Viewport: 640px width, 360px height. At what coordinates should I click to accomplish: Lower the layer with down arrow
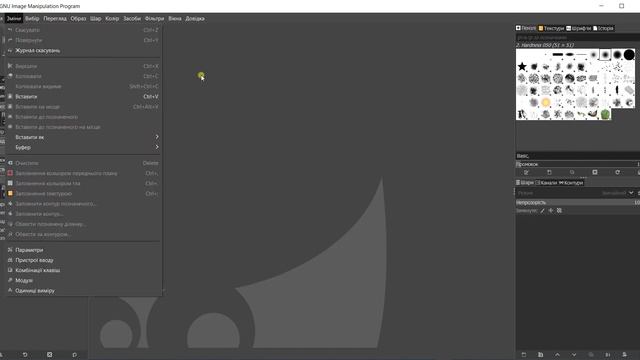point(574,355)
